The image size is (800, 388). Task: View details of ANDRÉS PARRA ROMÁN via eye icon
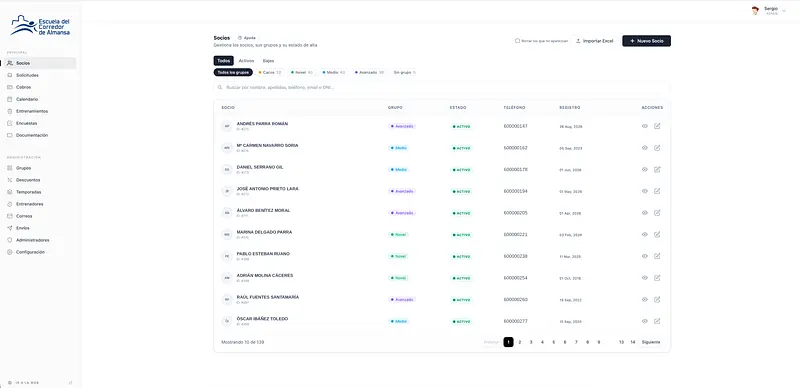644,126
